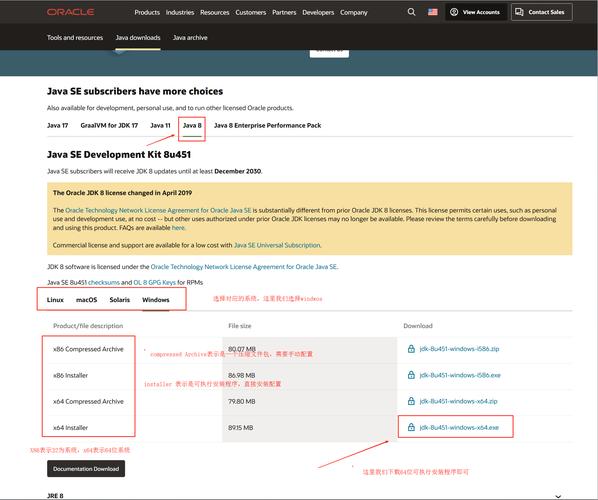Click the 89.15 MB file size

pos(240,428)
